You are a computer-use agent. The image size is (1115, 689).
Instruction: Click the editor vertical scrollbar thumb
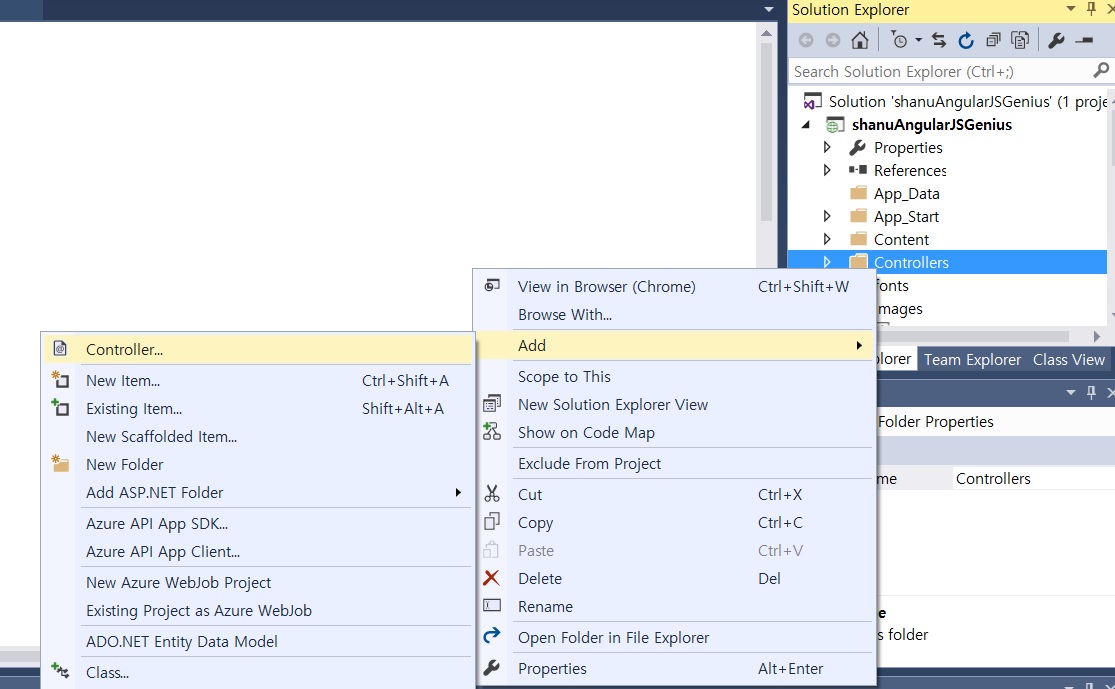766,132
